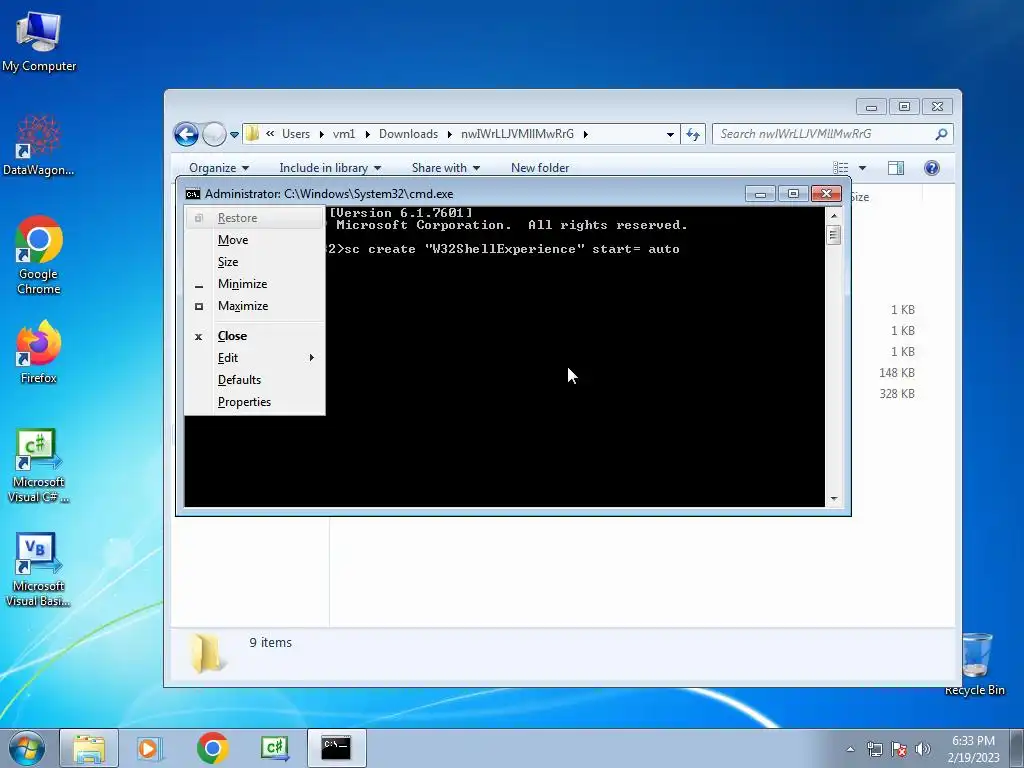Image resolution: width=1024 pixels, height=768 pixels.
Task: Click the cmd vertical scrollbar thumb
Action: (x=833, y=234)
